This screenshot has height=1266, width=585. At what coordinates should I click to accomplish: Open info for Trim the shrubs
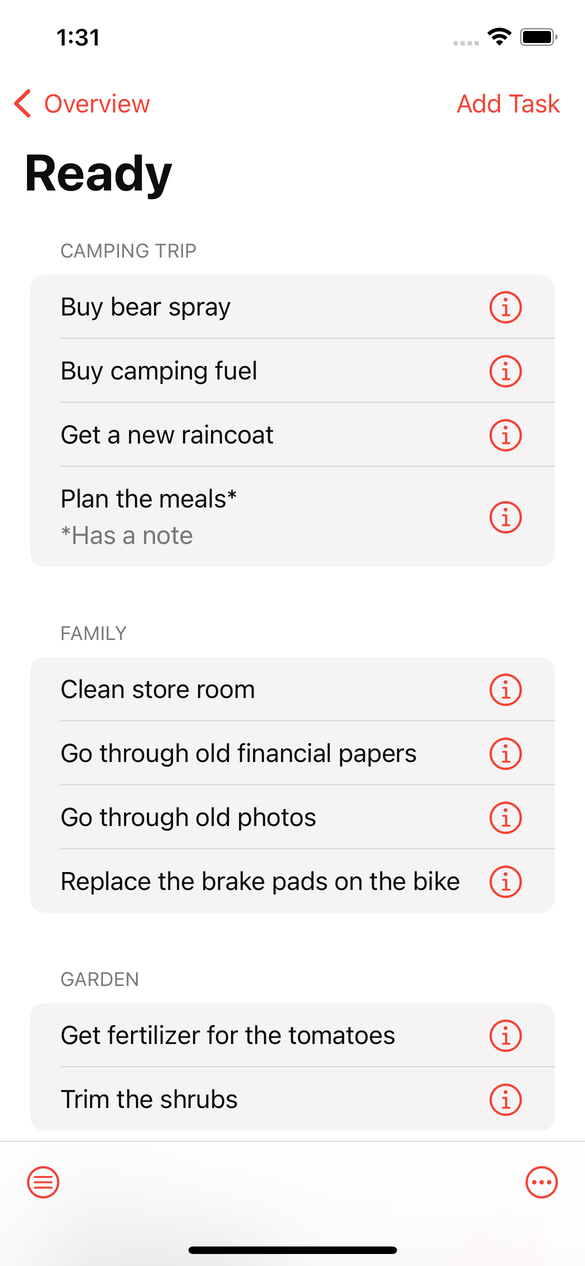click(505, 1099)
